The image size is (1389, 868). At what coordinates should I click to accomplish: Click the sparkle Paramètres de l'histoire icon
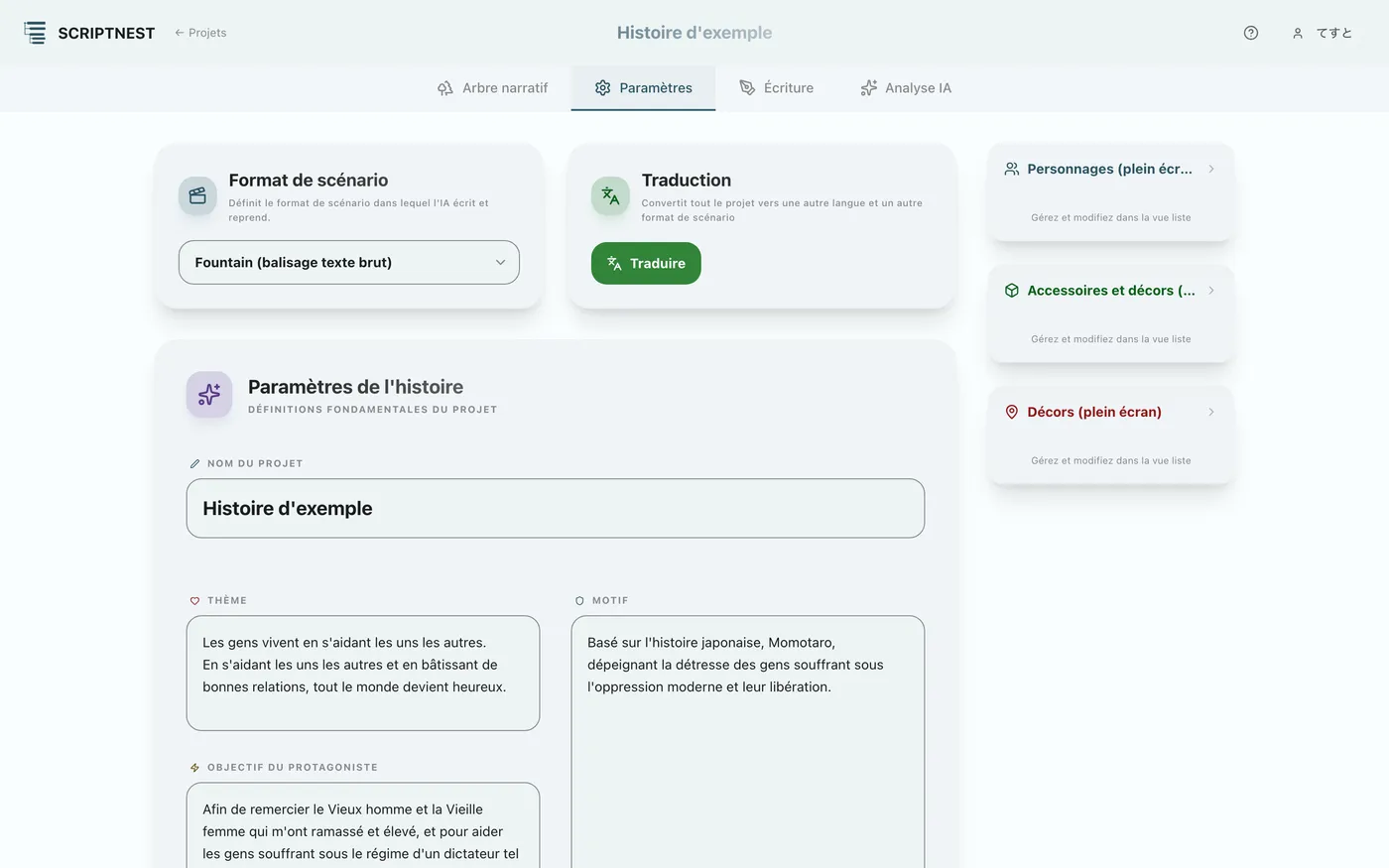pyautogui.click(x=209, y=395)
